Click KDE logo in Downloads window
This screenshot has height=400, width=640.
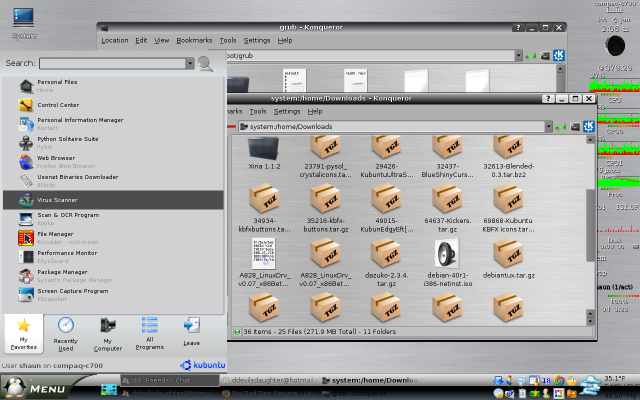pos(588,127)
